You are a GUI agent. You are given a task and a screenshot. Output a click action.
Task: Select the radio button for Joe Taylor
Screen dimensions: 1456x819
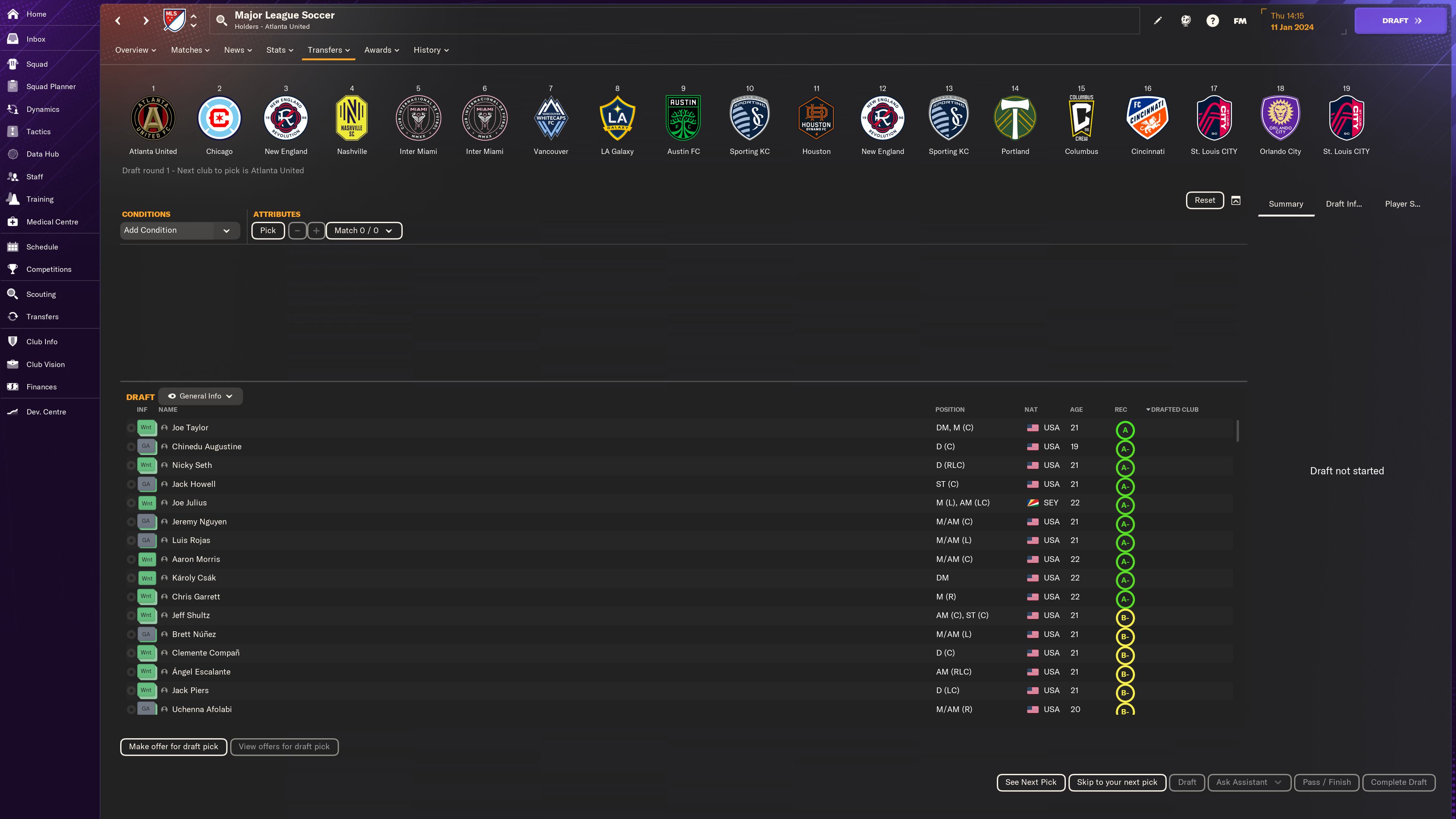pos(131,428)
